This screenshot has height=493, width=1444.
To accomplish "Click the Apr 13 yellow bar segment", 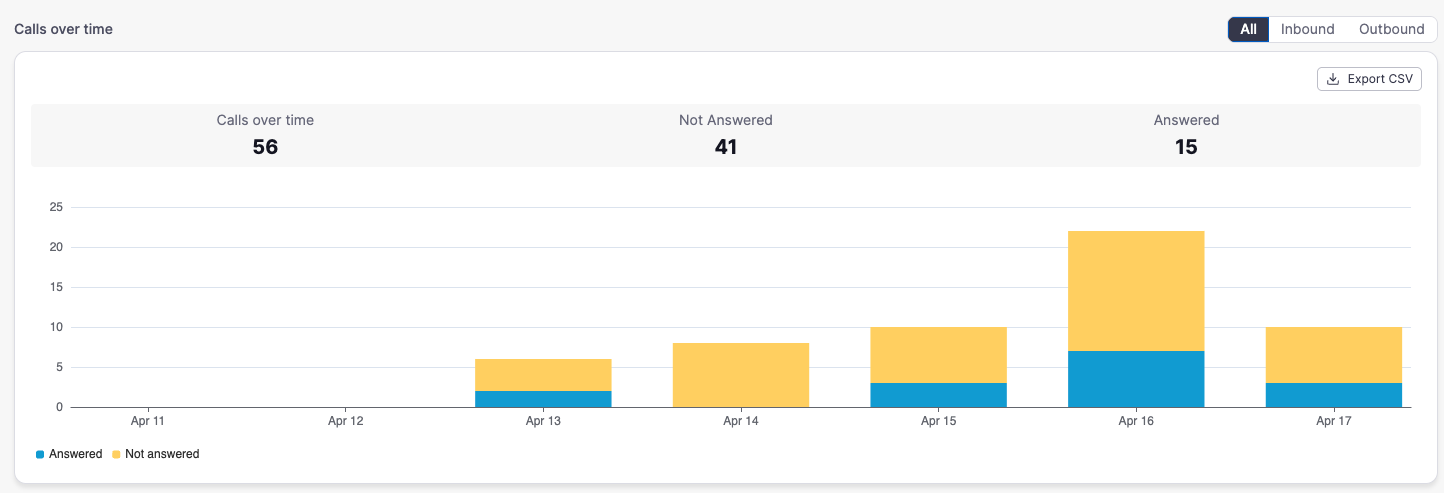I will (543, 375).
